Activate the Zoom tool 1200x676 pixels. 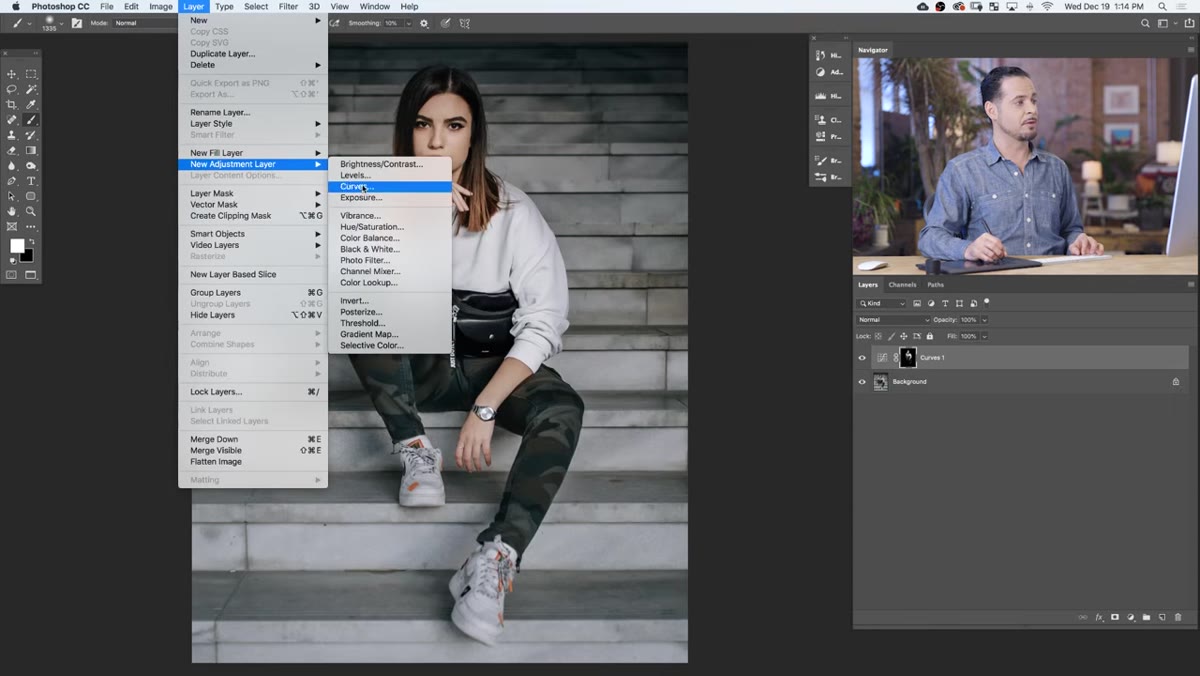(x=31, y=211)
